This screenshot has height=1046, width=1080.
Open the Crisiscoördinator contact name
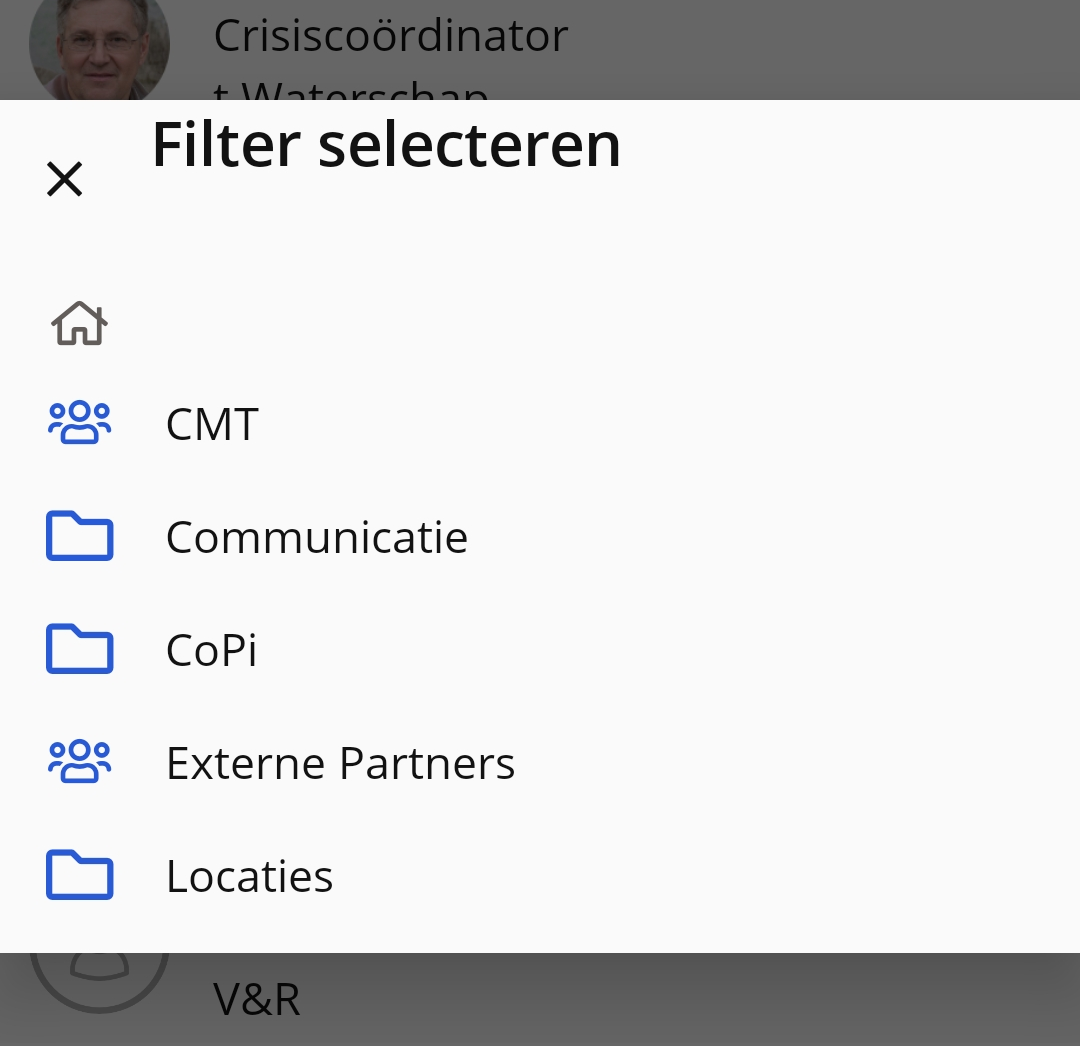point(391,36)
